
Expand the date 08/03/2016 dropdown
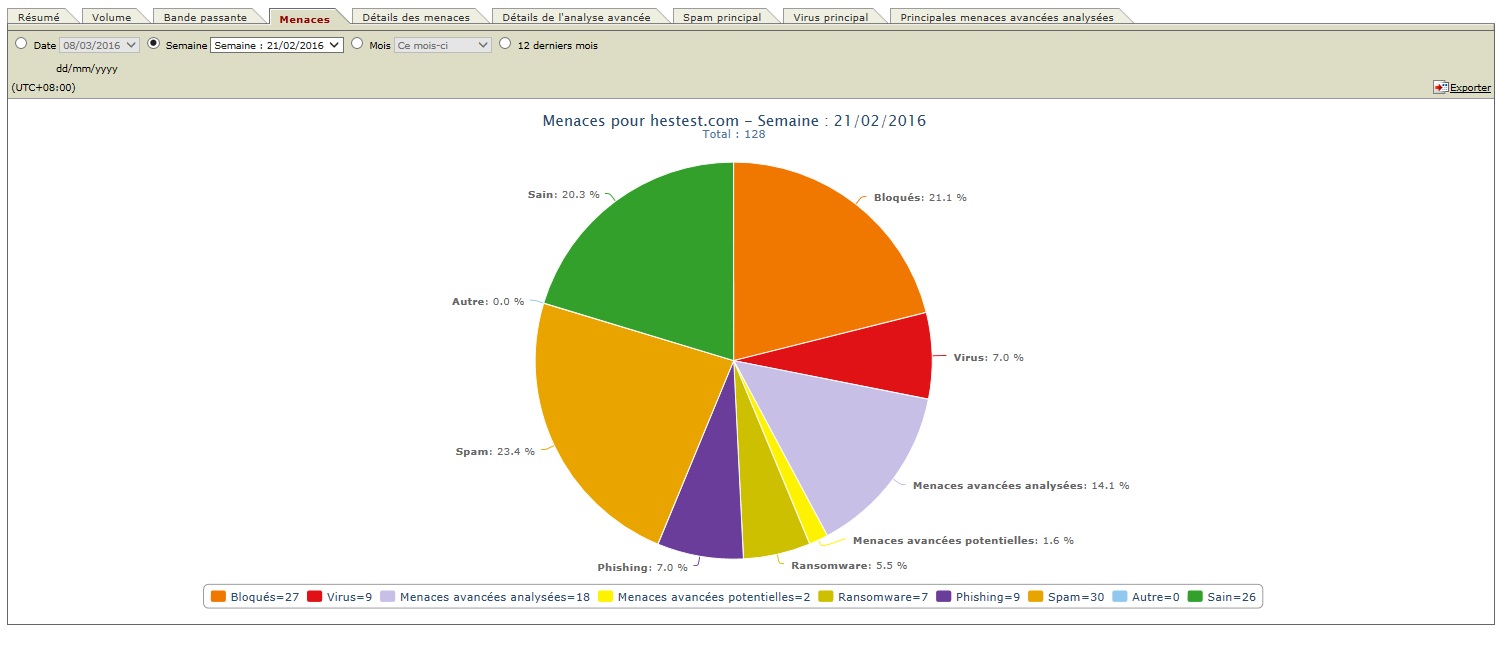tap(99, 45)
